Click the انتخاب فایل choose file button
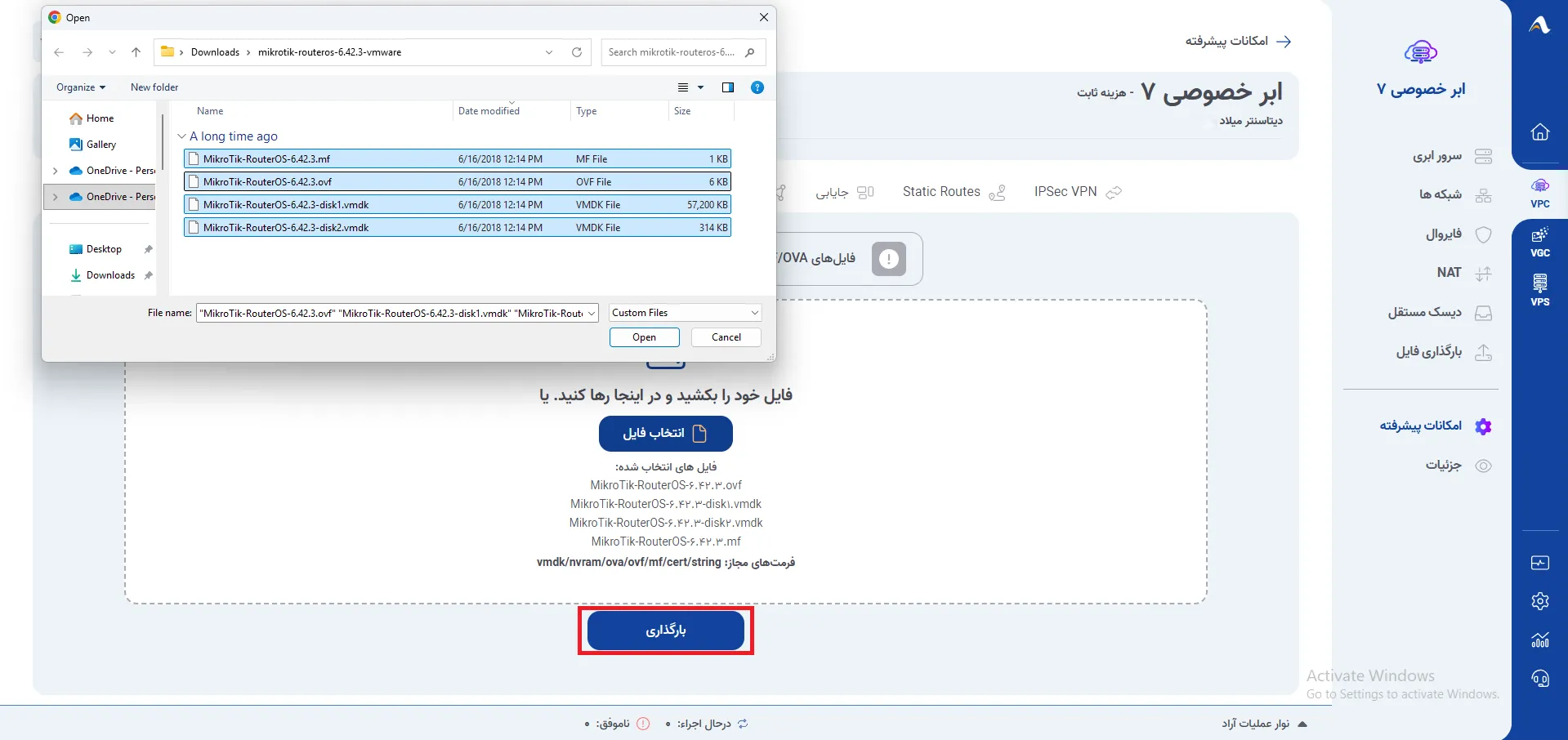This screenshot has width=1568, height=740. coord(665,434)
